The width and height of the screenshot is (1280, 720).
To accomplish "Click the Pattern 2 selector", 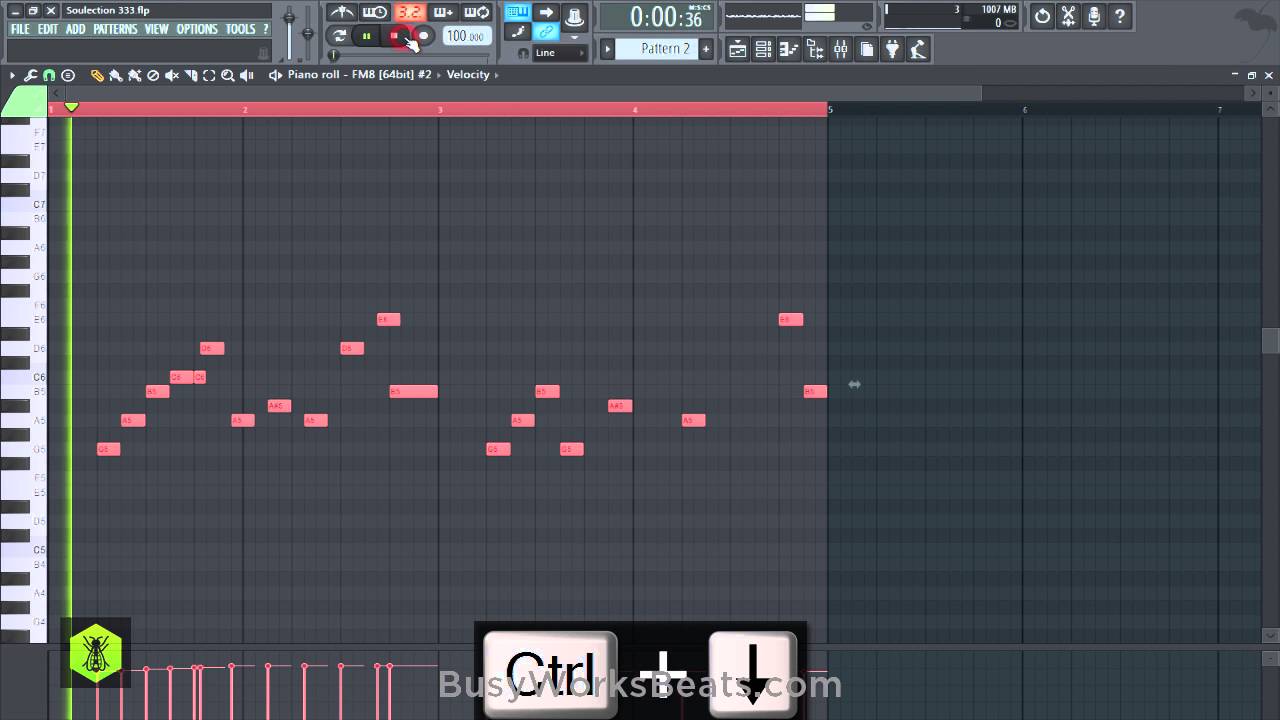I will coord(658,49).
